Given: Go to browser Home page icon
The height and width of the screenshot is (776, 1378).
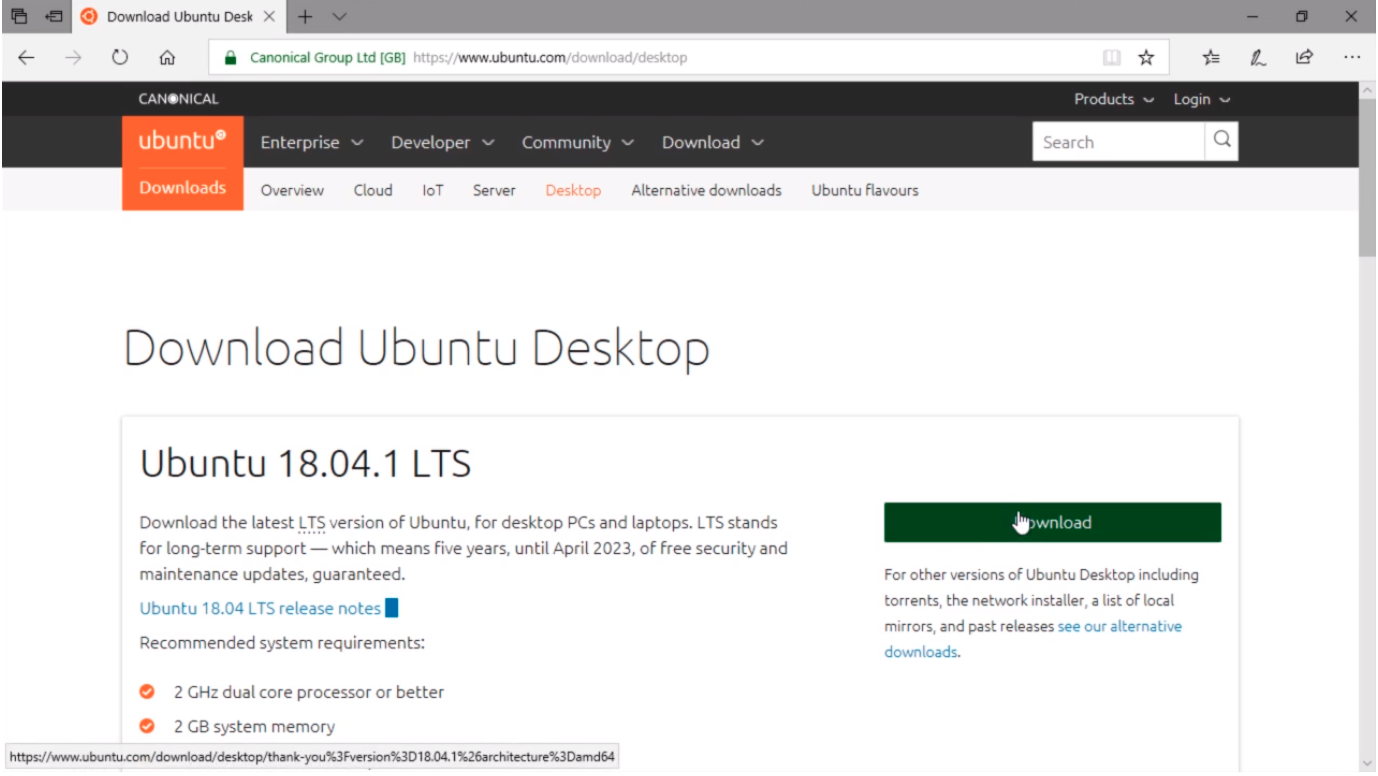Looking at the screenshot, I should [x=167, y=57].
